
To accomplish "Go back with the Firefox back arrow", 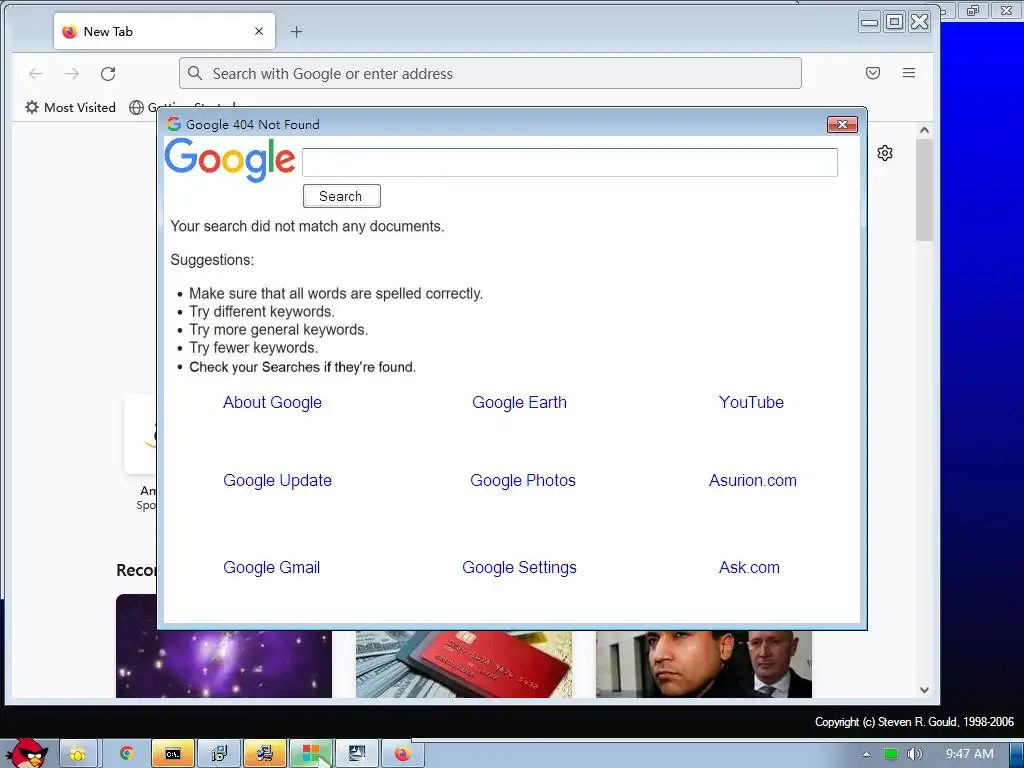I will click(x=36, y=73).
